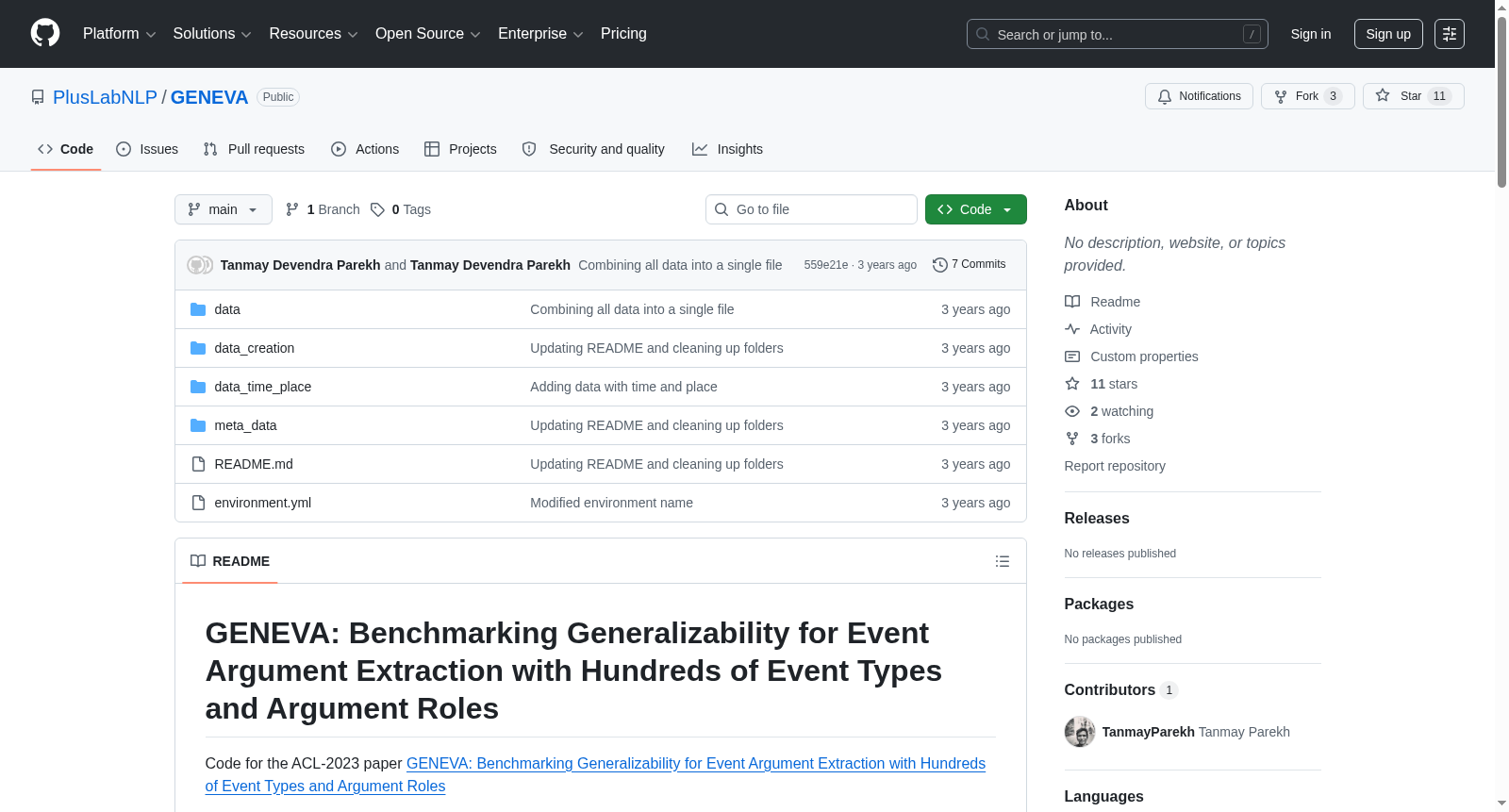Screen dimensions: 1509x812
Task: Click the book icon next to Readme
Action: (x=1072, y=302)
